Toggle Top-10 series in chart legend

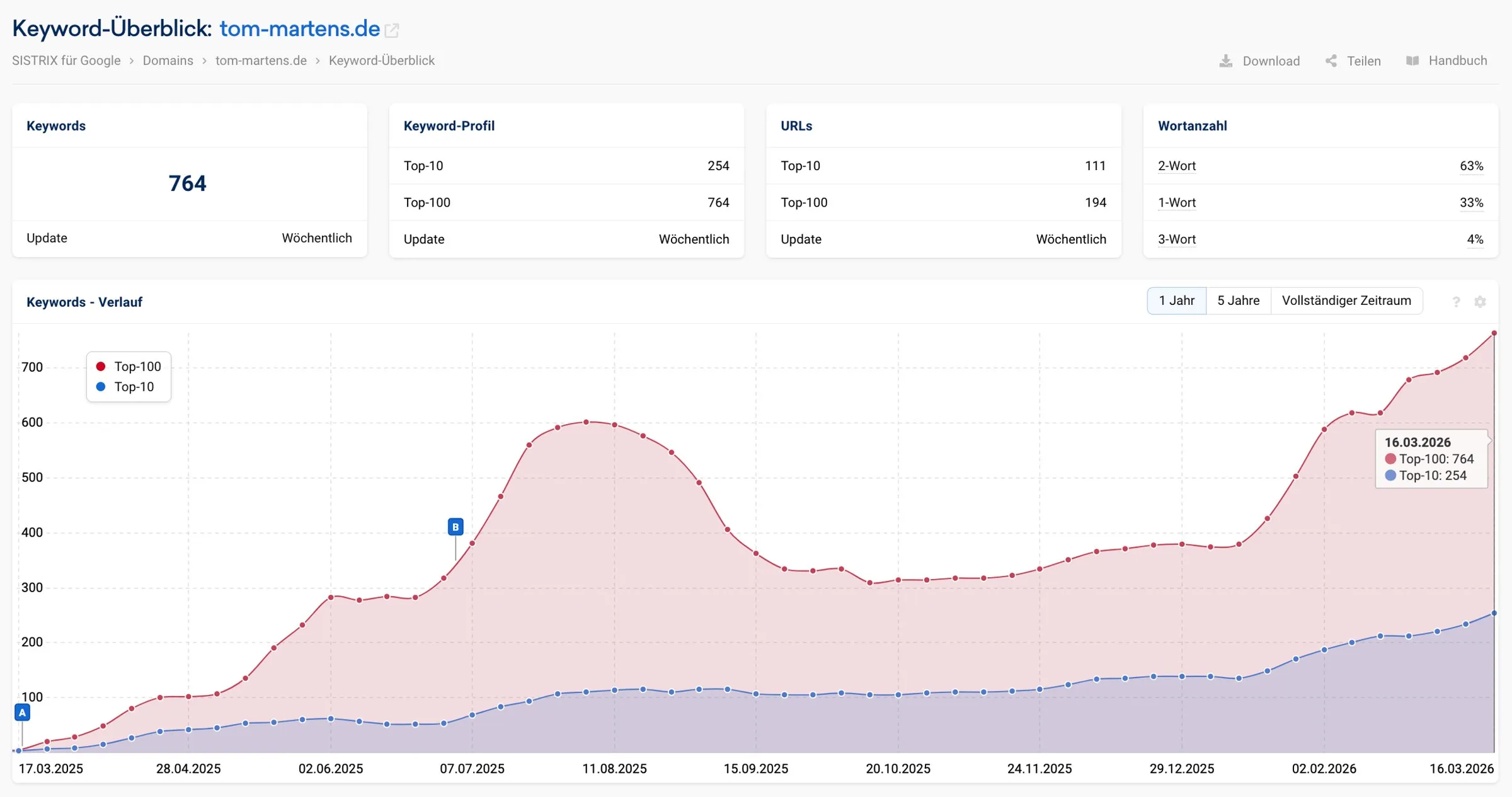(125, 387)
